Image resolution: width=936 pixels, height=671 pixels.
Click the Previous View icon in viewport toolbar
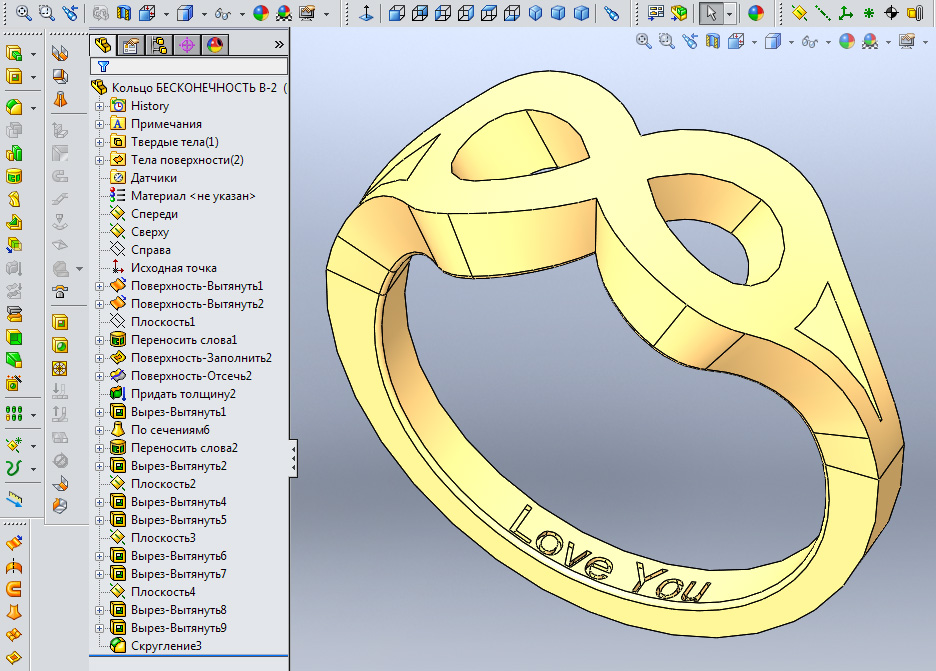pyautogui.click(x=690, y=41)
